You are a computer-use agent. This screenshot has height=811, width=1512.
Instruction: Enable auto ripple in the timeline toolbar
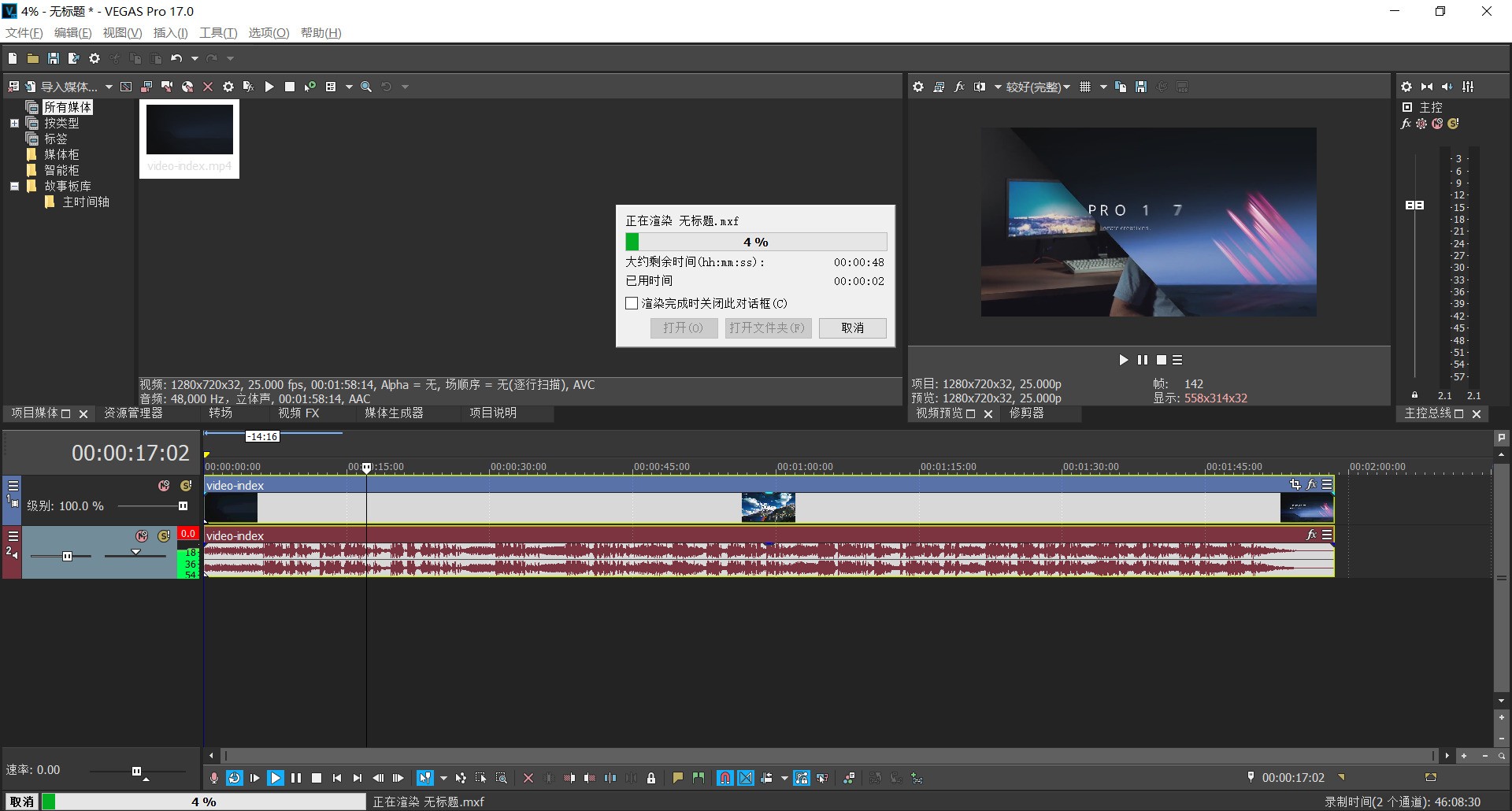tap(768, 778)
